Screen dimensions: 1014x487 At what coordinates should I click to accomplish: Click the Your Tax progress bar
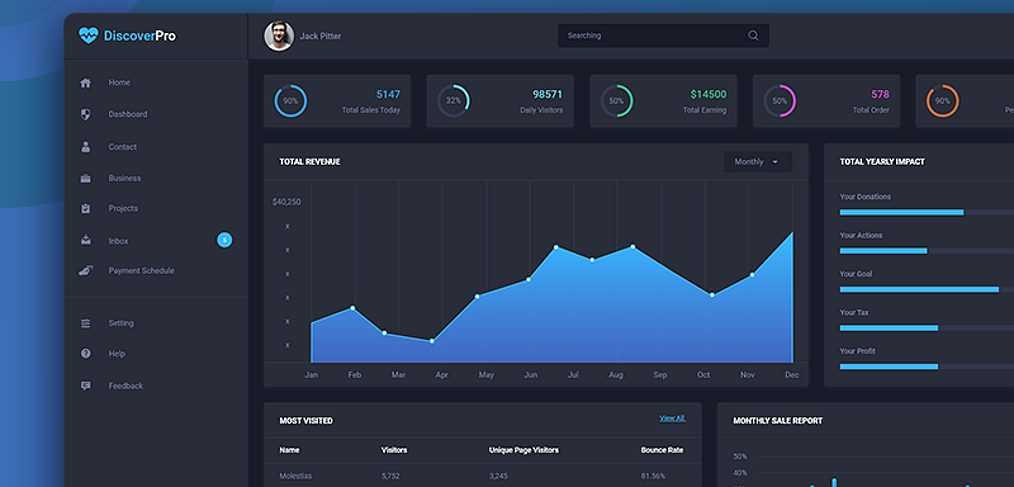pyautogui.click(x=927, y=328)
